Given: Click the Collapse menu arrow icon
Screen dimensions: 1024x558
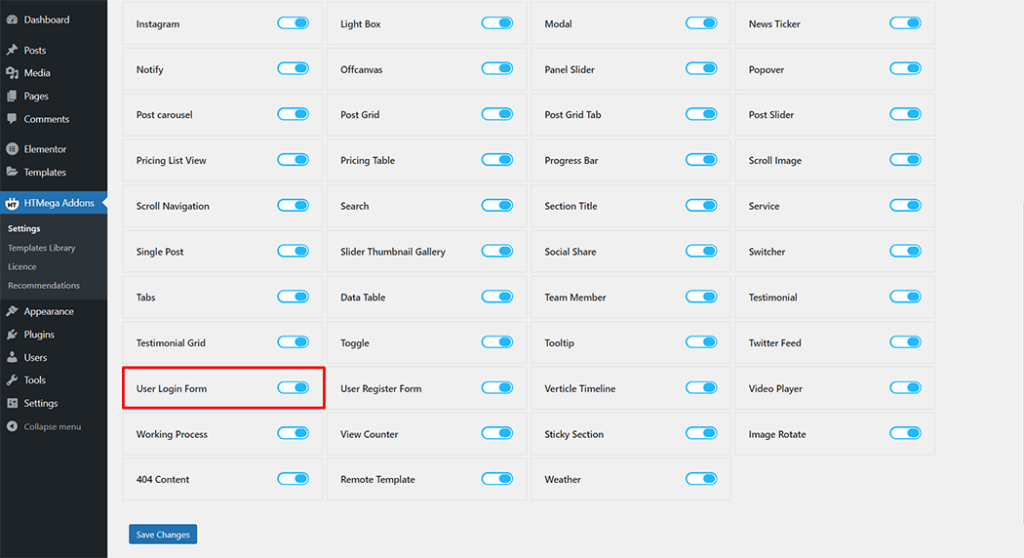Looking at the screenshot, I should 12,426.
